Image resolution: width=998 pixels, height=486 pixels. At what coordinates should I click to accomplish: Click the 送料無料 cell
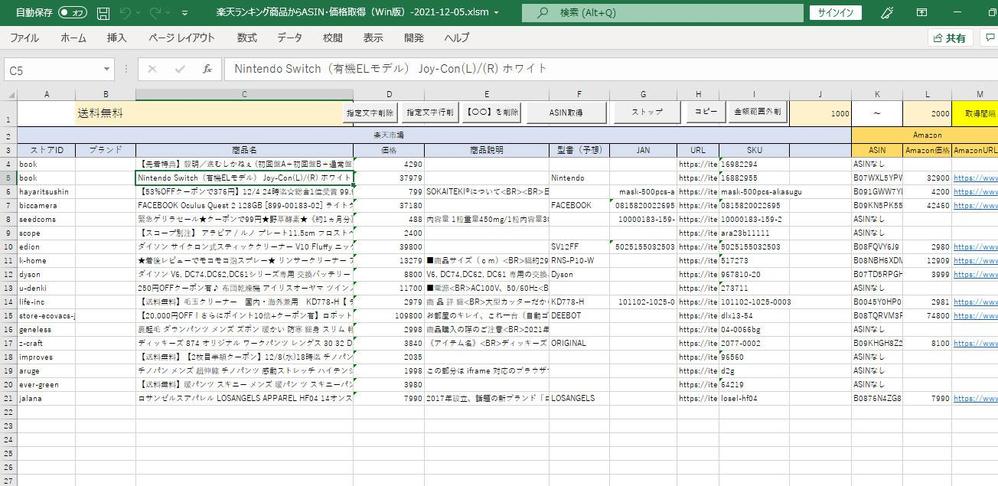pyautogui.click(x=213, y=114)
